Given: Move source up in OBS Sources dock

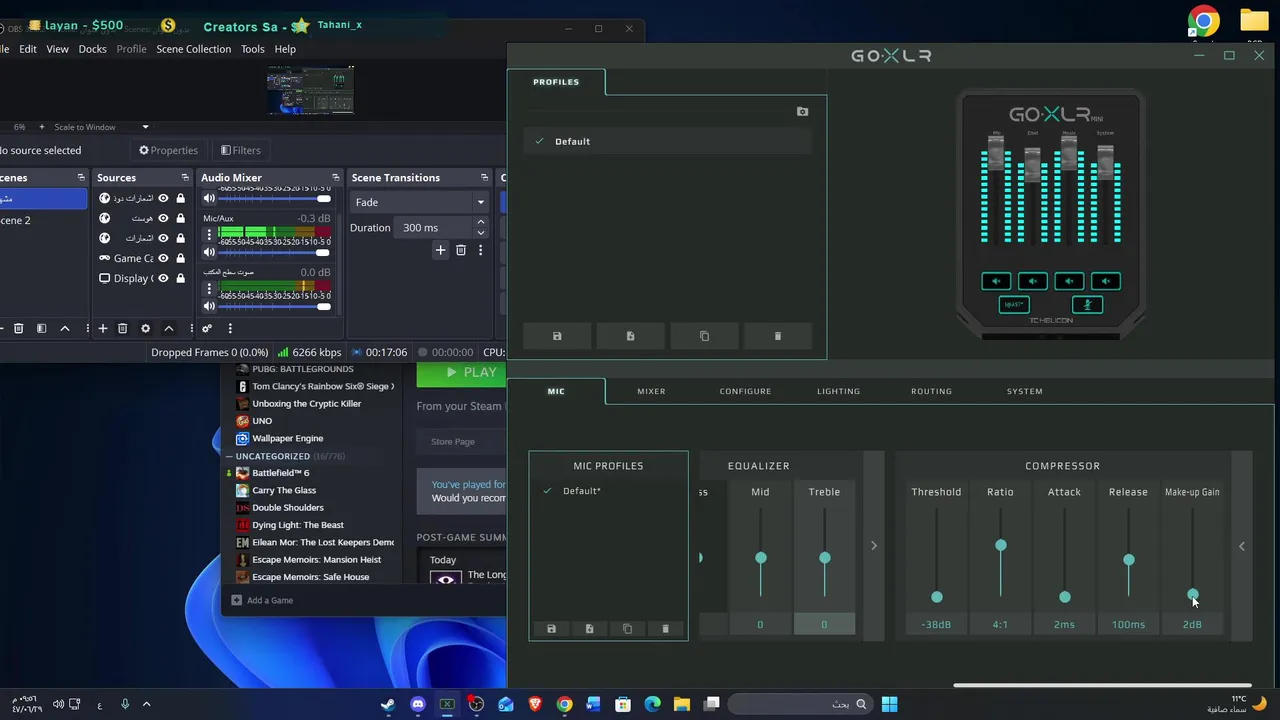Looking at the screenshot, I should click(169, 328).
